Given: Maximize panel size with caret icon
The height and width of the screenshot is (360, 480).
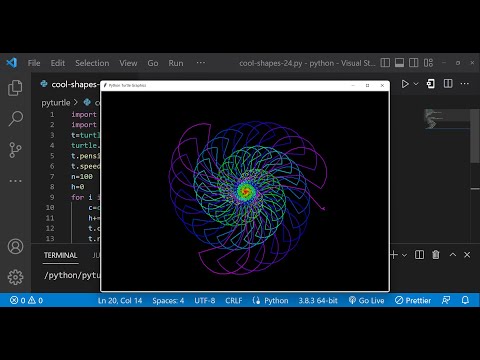Looking at the screenshot, I should tap(453, 255).
